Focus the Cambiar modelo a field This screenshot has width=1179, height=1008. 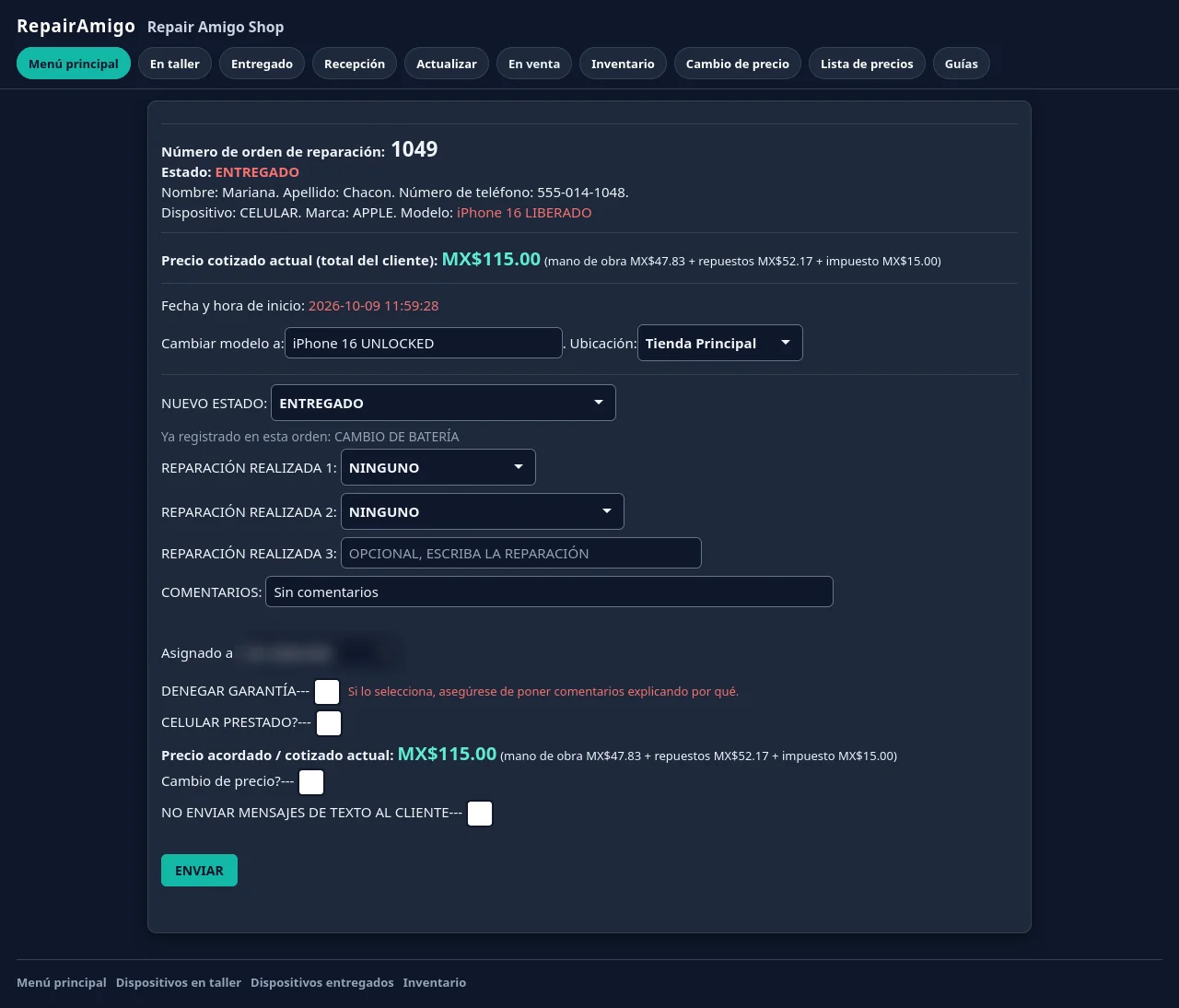coord(424,343)
